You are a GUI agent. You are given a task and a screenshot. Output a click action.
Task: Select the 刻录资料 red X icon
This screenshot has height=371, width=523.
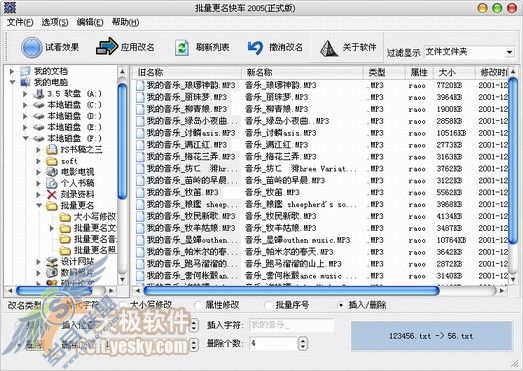52,194
